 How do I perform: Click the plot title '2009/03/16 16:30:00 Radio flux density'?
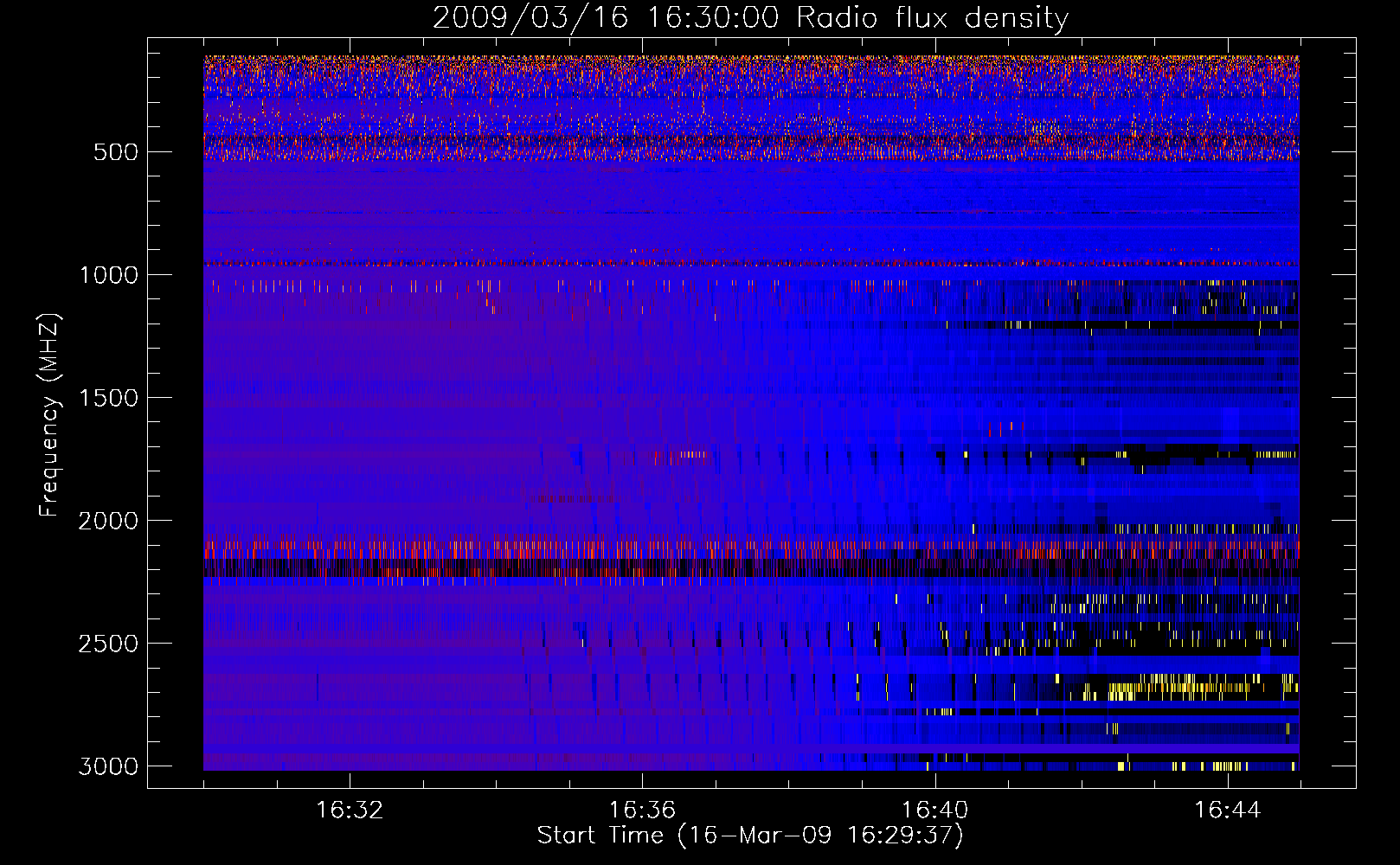click(750, 17)
